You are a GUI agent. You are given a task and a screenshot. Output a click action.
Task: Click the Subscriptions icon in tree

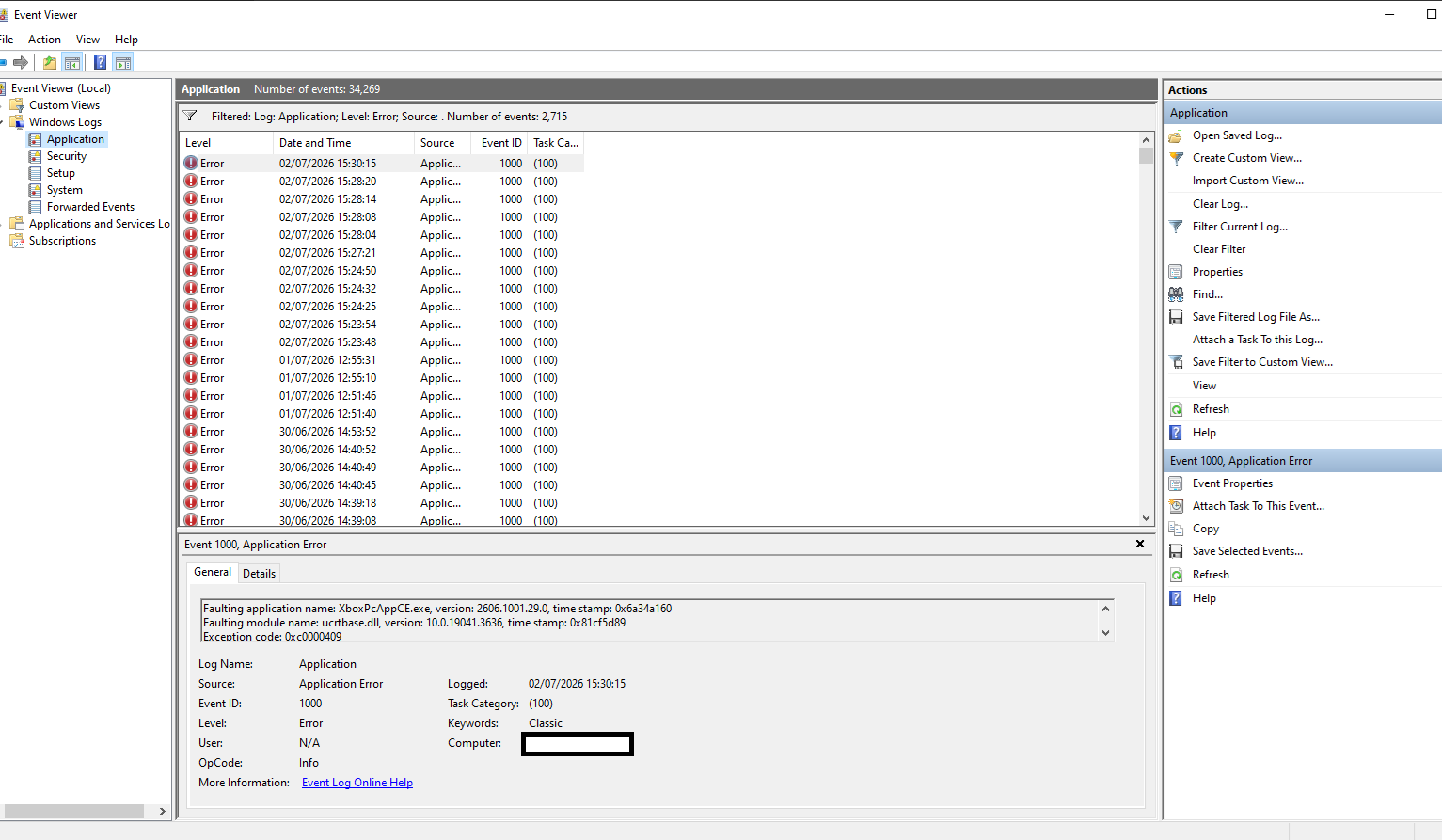pyautogui.click(x=17, y=241)
